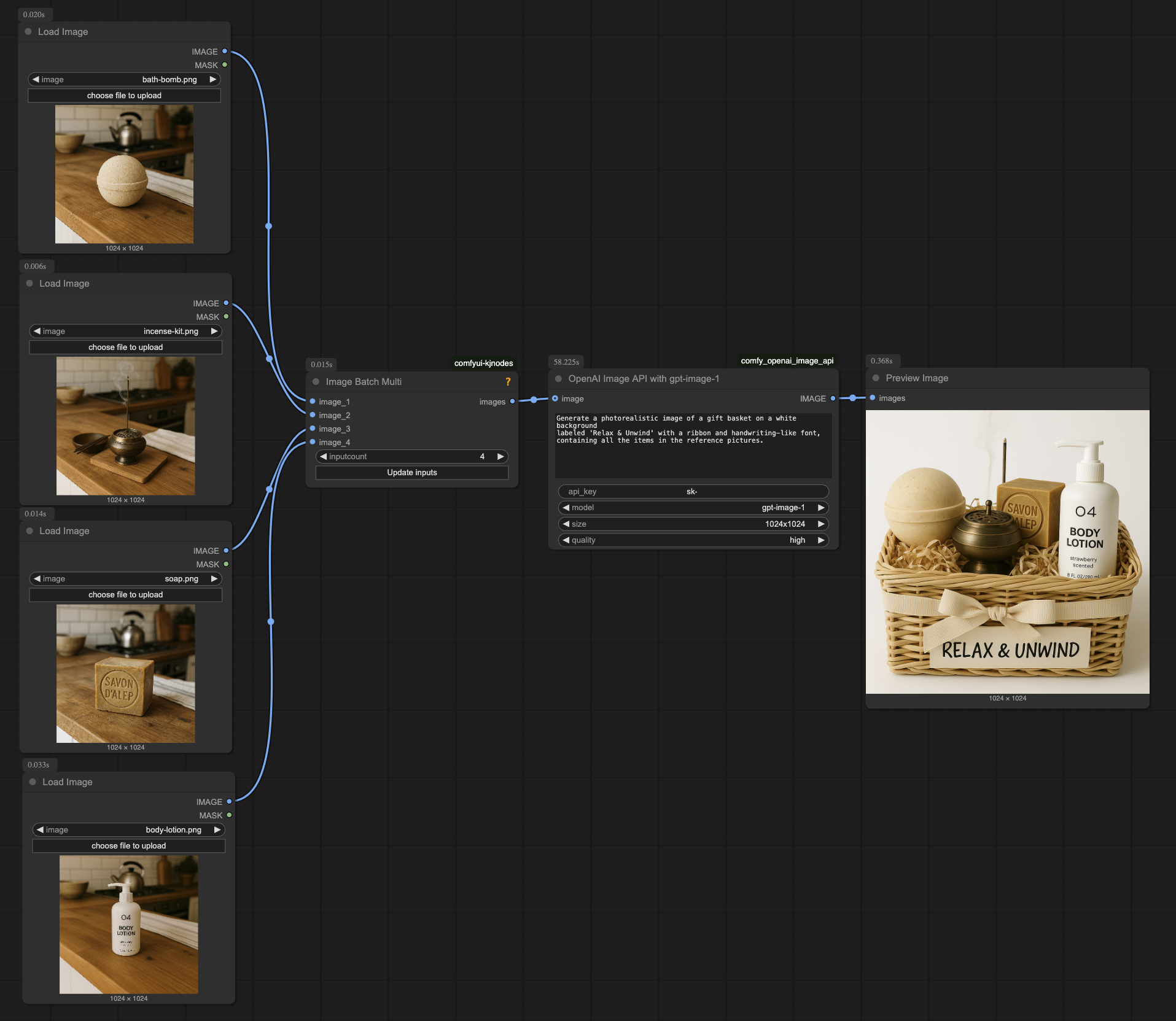This screenshot has width=1176, height=1021.
Task: Open the incense-kit.png image dropdown
Action: coord(125,331)
